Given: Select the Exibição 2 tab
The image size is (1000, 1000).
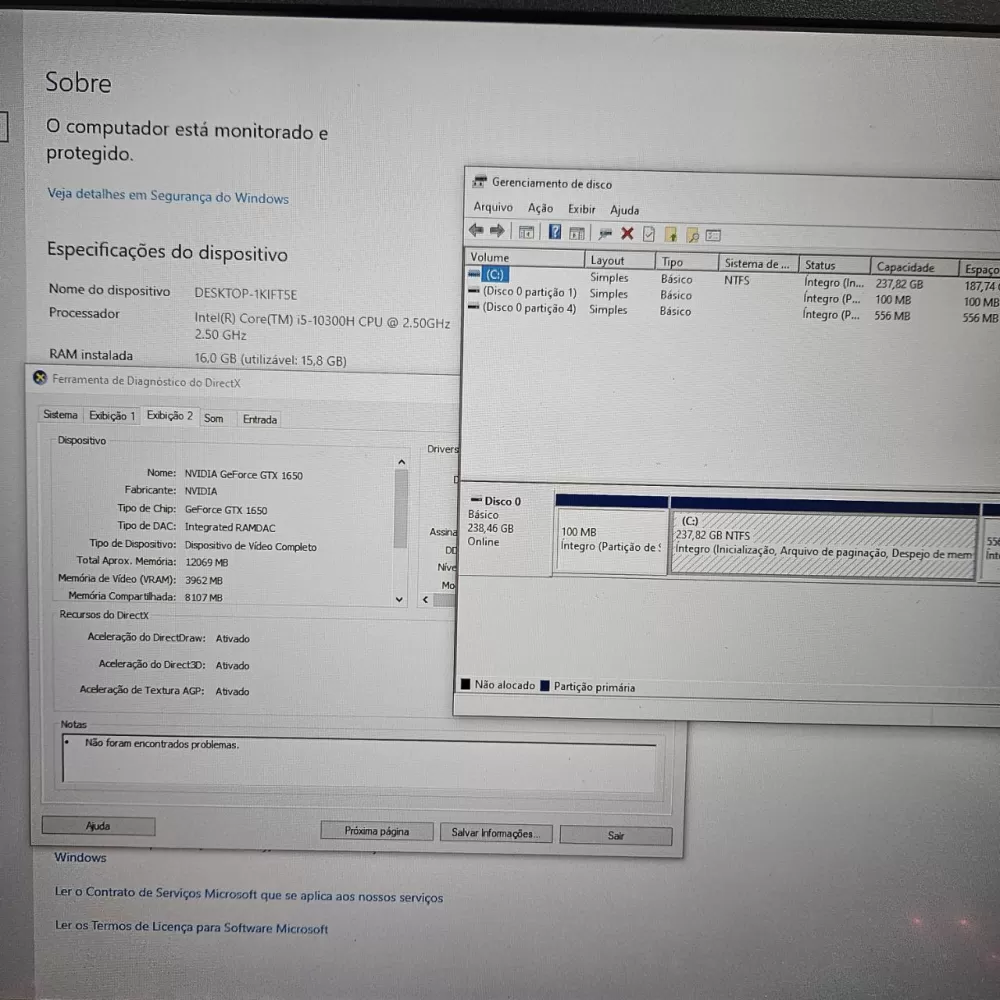Looking at the screenshot, I should tap(170, 416).
